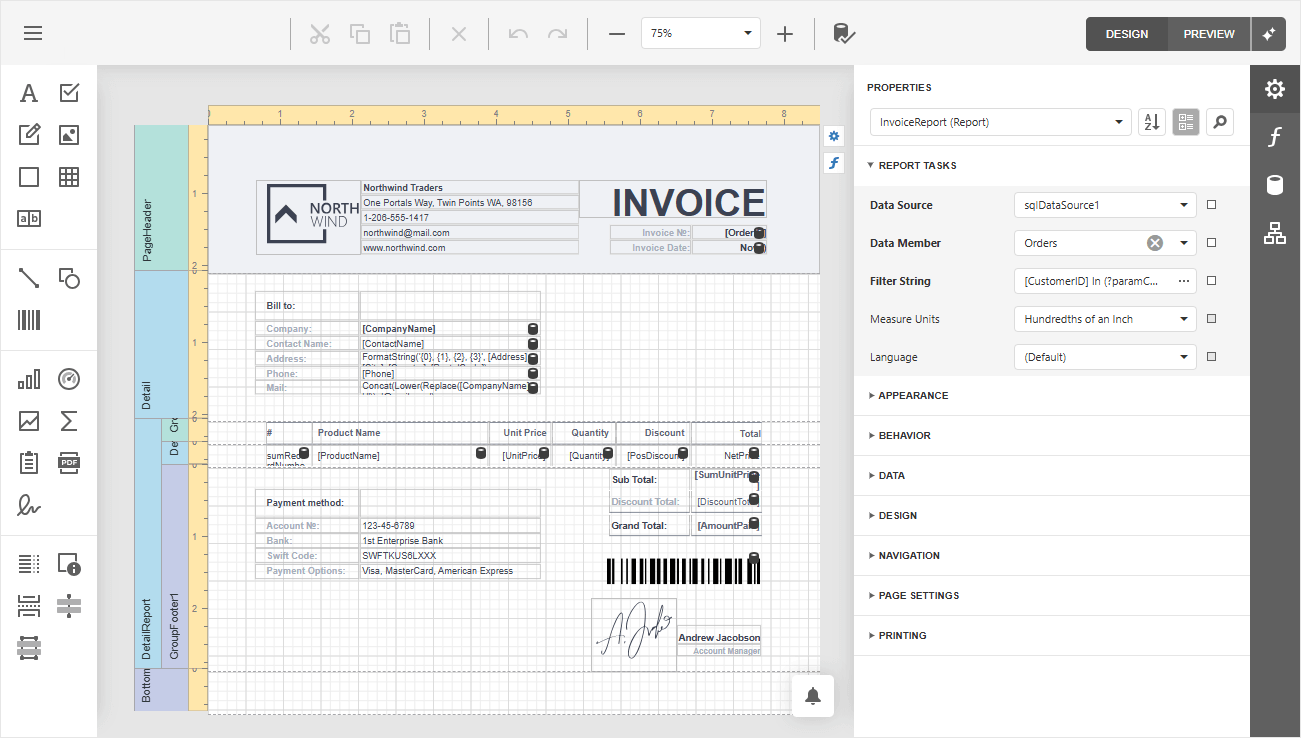The image size is (1301, 738).
Task: Select the Table control in the toolbox
Action: click(68, 176)
